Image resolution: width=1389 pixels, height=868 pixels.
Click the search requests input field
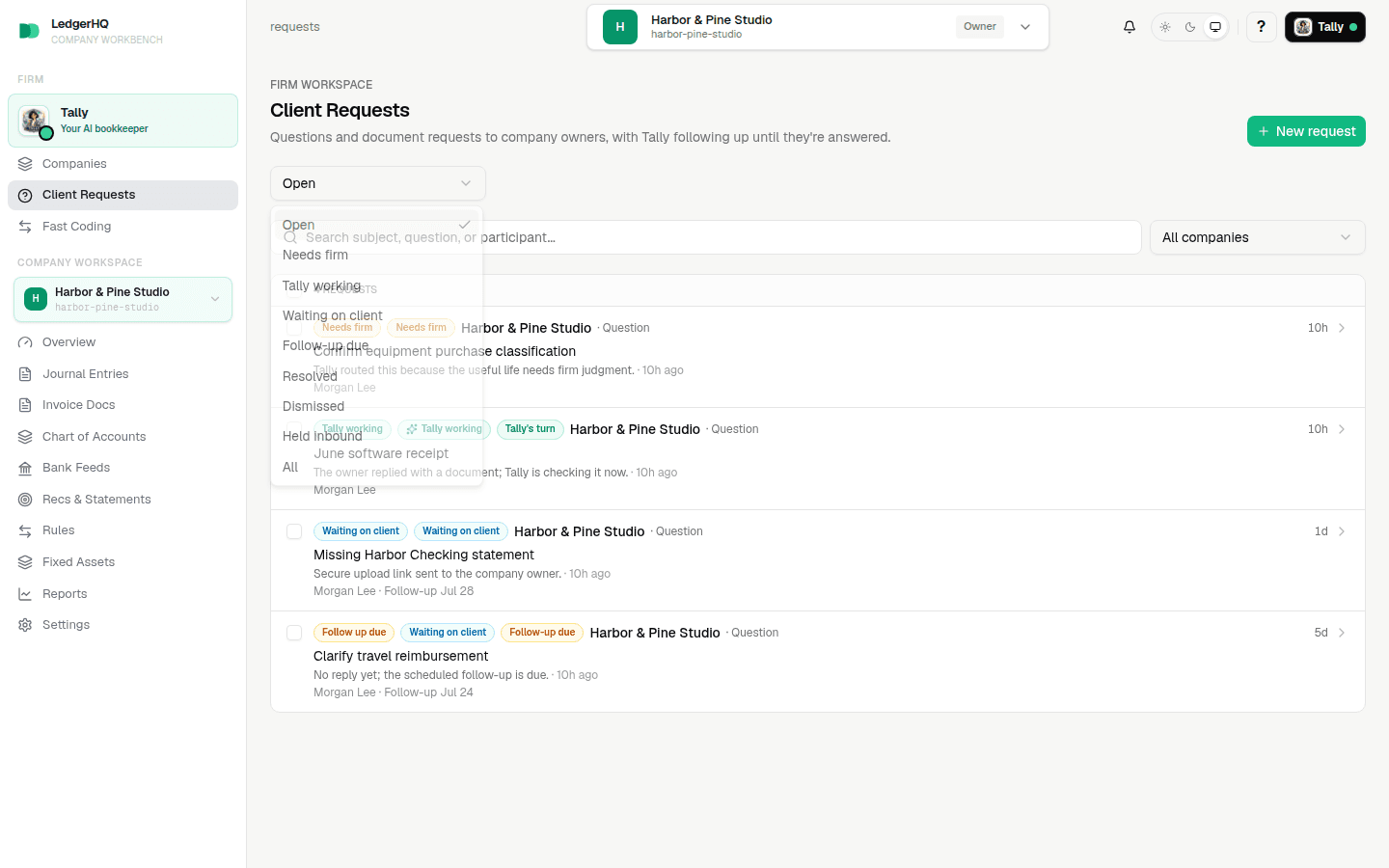(x=706, y=237)
